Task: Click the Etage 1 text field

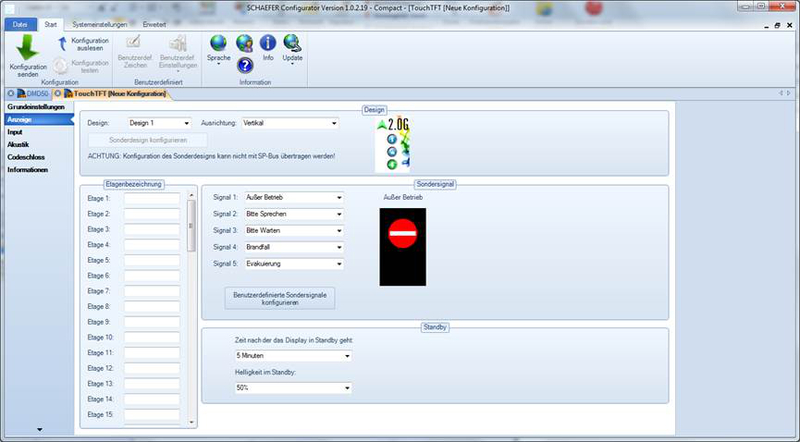Action: click(152, 199)
